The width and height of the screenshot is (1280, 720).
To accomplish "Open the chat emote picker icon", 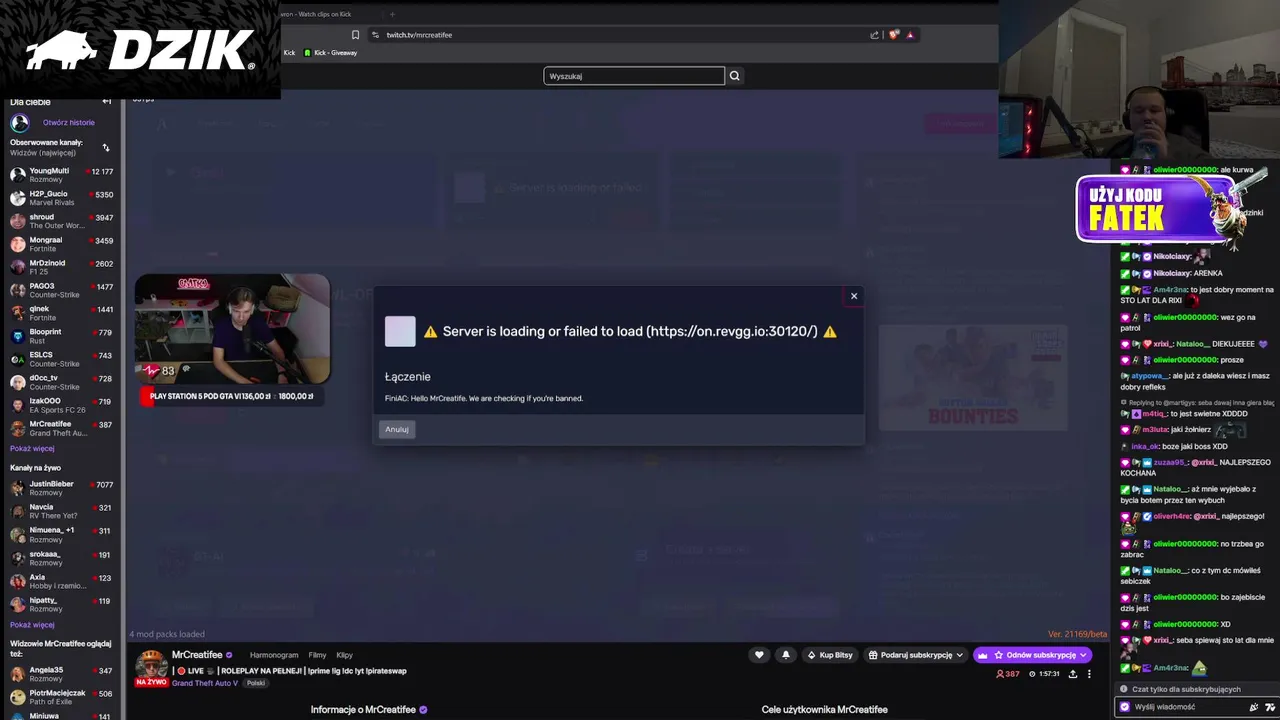I will (x=1254, y=707).
